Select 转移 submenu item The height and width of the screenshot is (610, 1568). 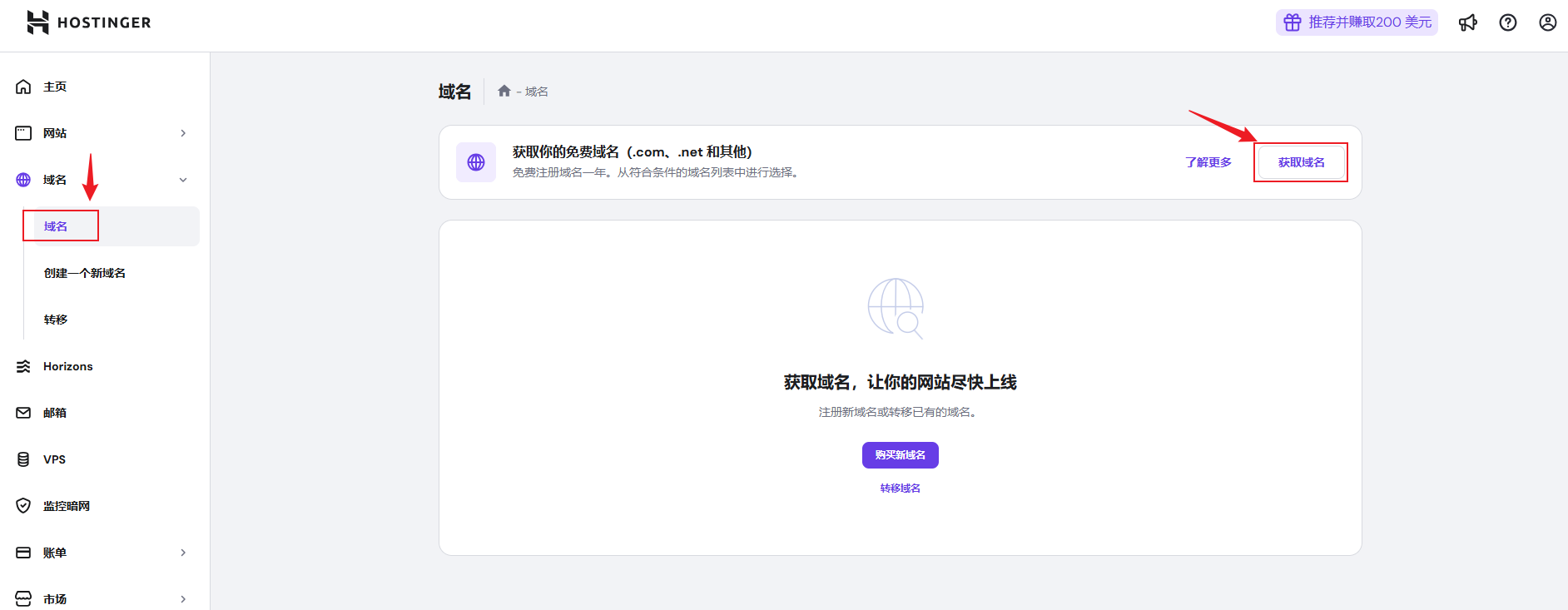(x=56, y=320)
